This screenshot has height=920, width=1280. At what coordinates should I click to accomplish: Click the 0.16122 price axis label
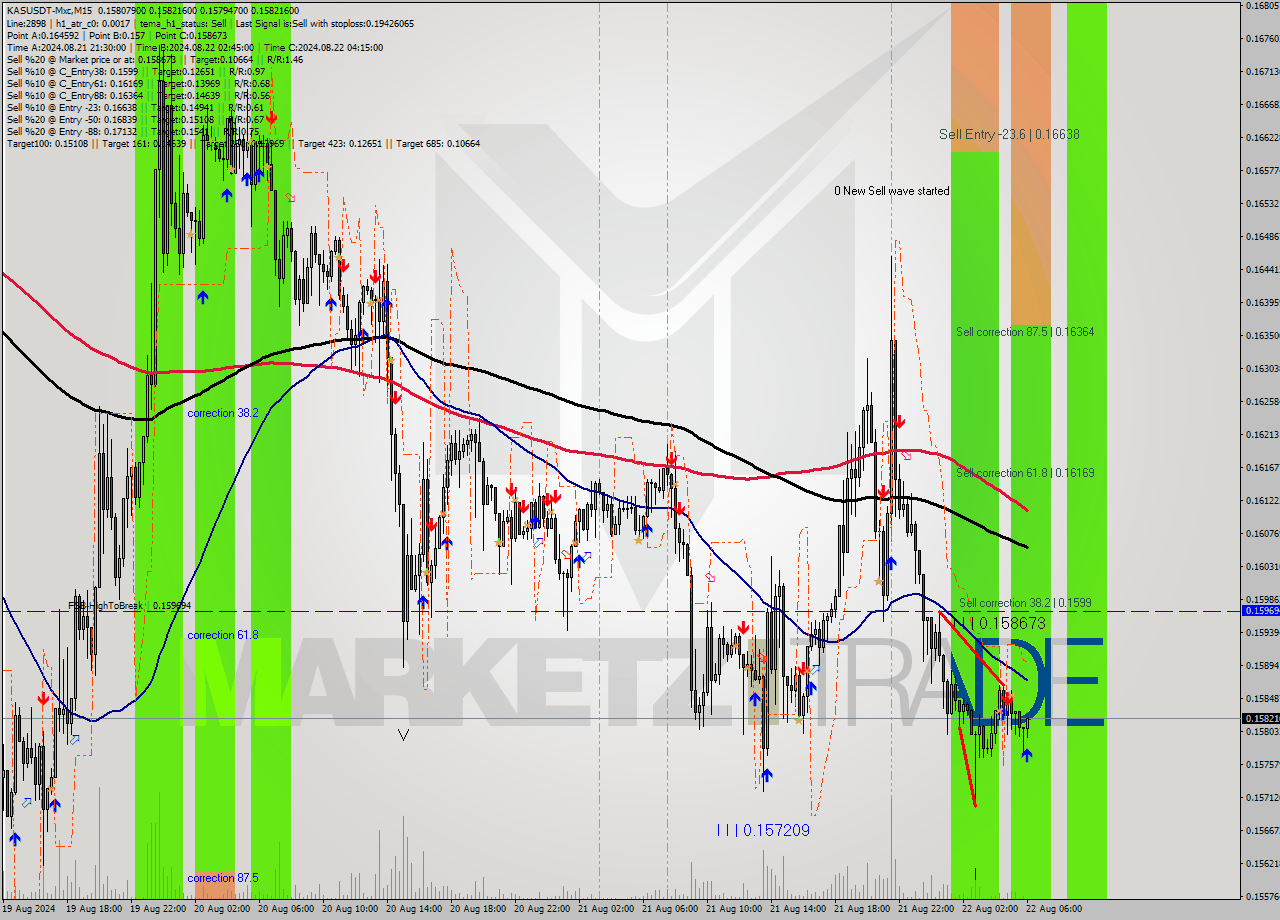(1262, 500)
